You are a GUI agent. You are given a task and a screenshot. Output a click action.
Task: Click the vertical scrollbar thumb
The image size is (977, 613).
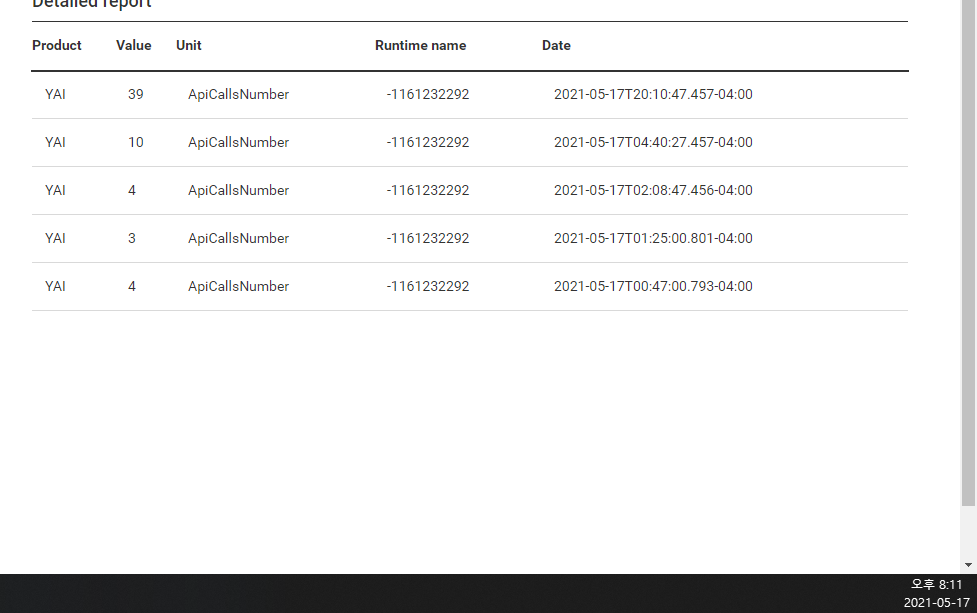968,250
